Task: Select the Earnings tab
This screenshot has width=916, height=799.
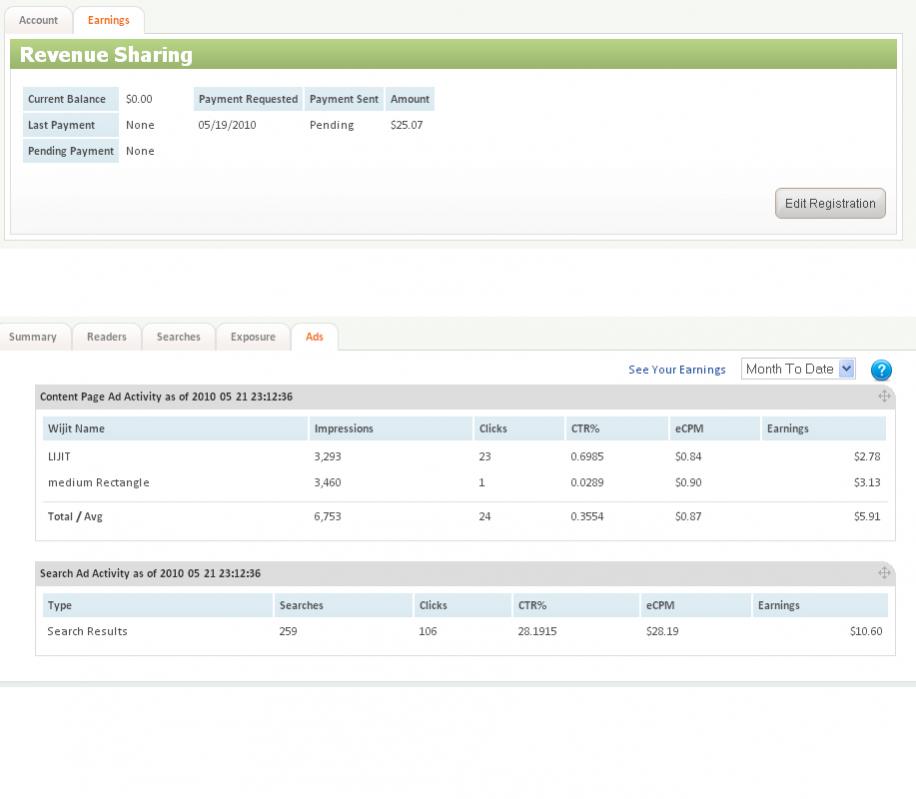Action: pyautogui.click(x=108, y=20)
